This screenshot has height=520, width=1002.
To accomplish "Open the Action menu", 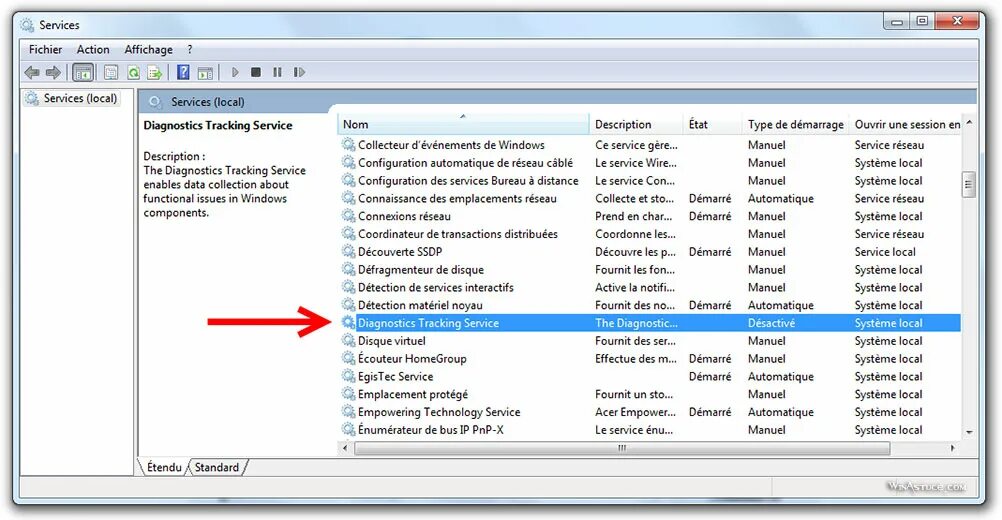I will (x=93, y=50).
